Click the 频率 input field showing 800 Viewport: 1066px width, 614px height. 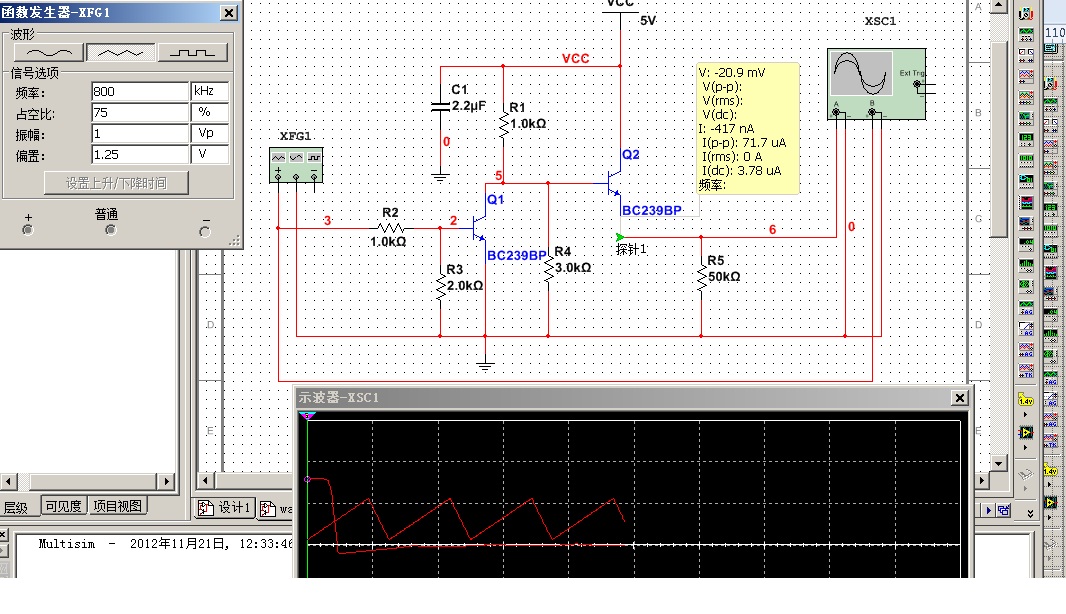[x=140, y=91]
